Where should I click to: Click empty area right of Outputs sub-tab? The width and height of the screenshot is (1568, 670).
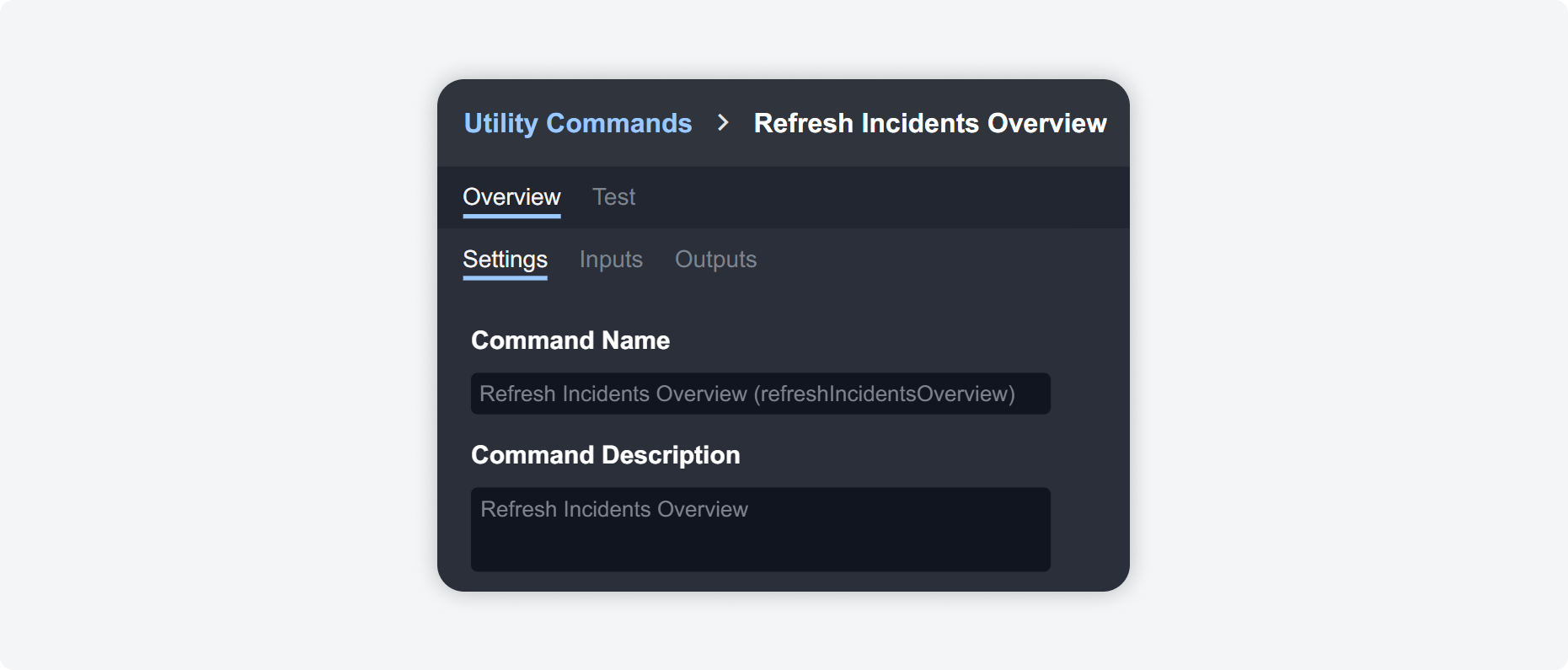coord(927,260)
